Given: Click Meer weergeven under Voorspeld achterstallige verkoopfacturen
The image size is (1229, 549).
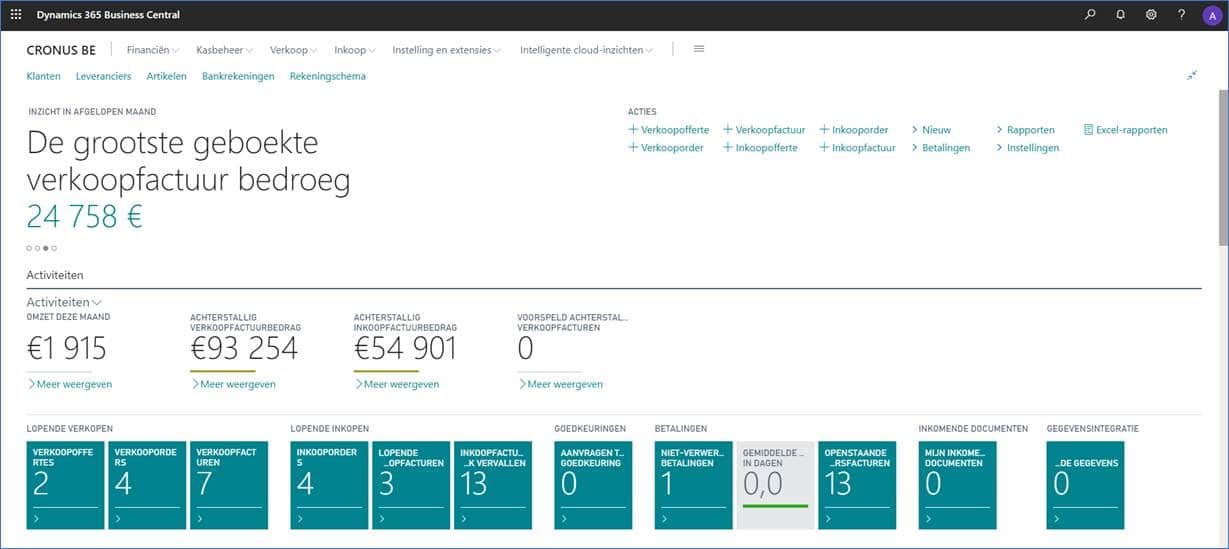Looking at the screenshot, I should pyautogui.click(x=560, y=384).
